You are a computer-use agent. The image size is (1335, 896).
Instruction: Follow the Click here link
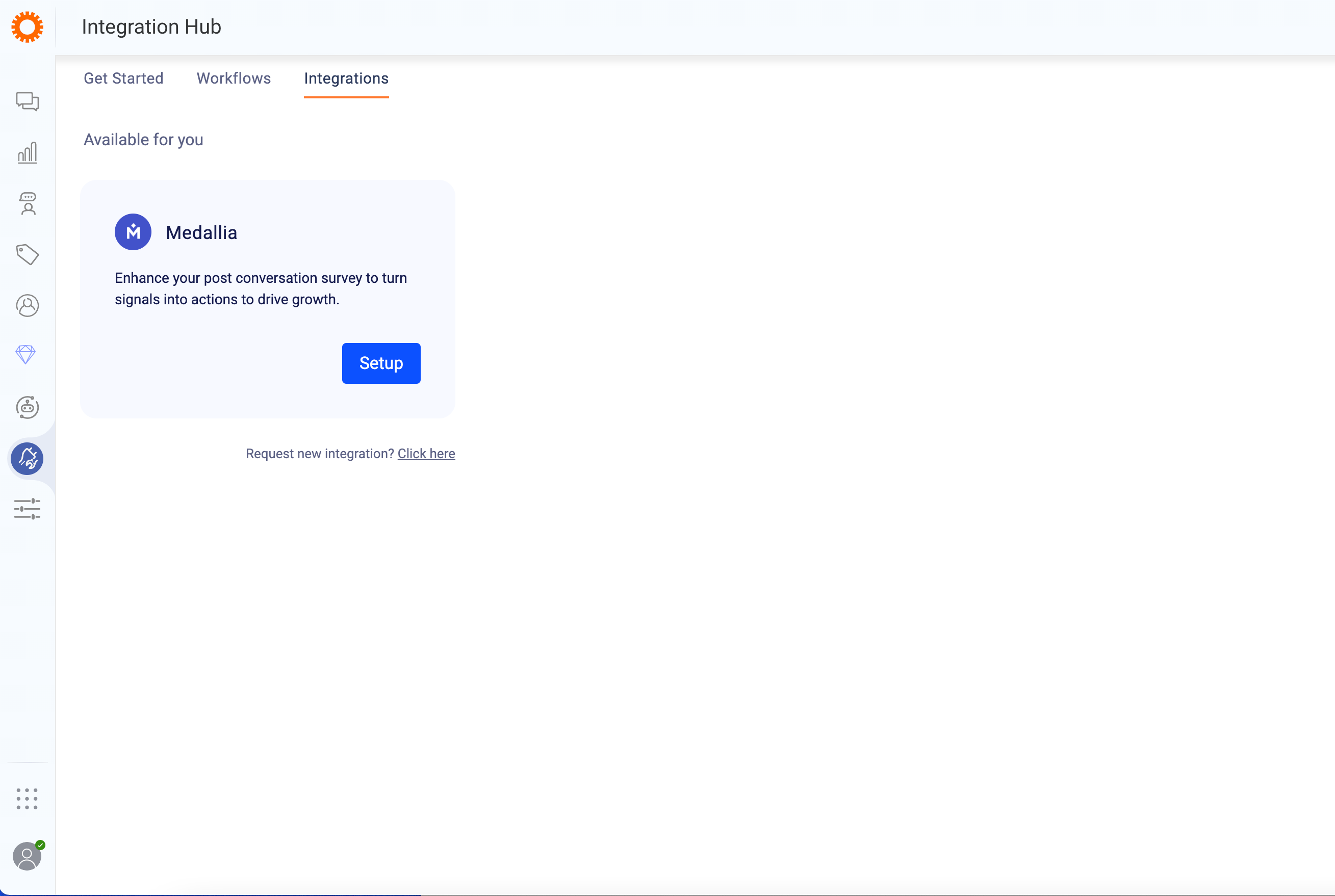coord(426,454)
